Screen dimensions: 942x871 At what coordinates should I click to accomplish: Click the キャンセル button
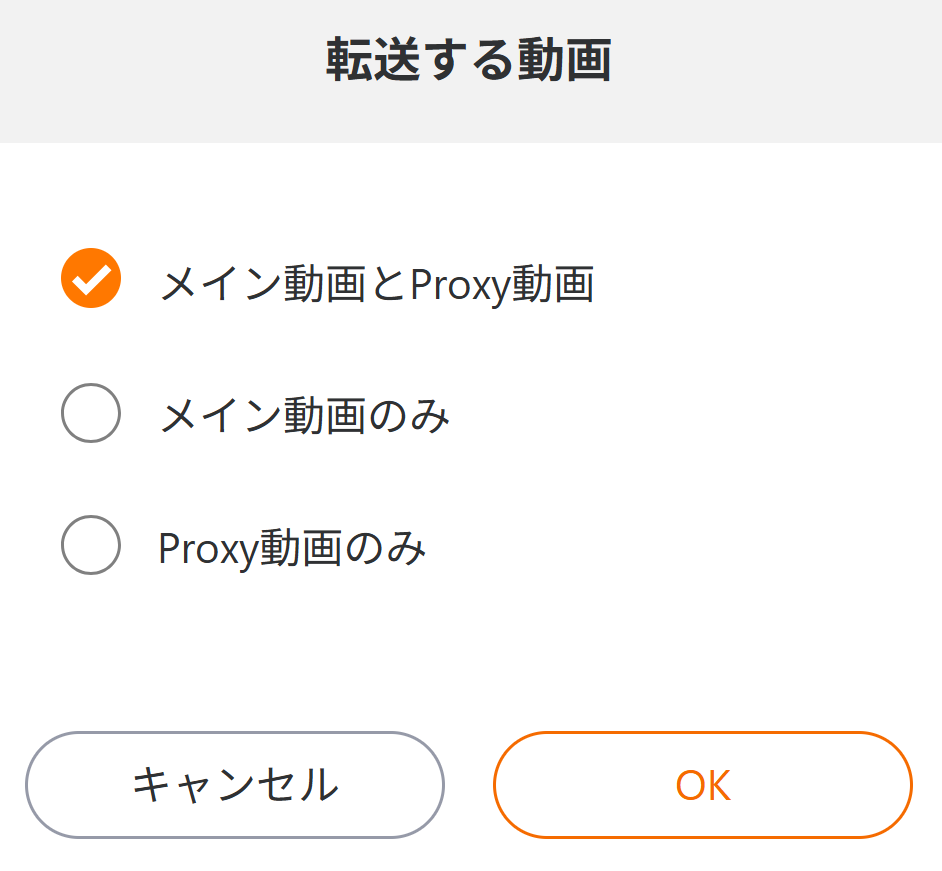(x=235, y=785)
